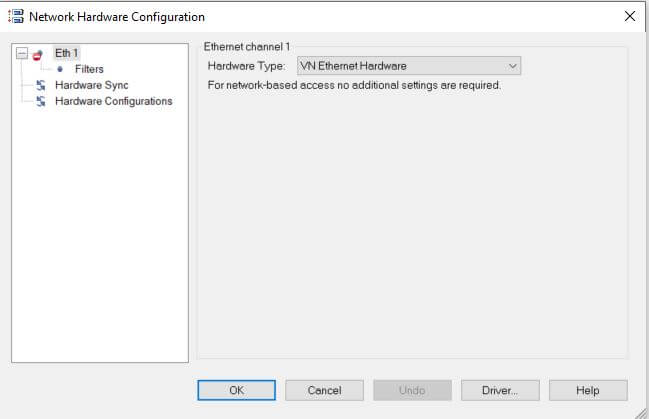Image resolution: width=649 pixels, height=419 pixels.
Task: Click the Hardware Configurations node icon
Action: (41, 101)
